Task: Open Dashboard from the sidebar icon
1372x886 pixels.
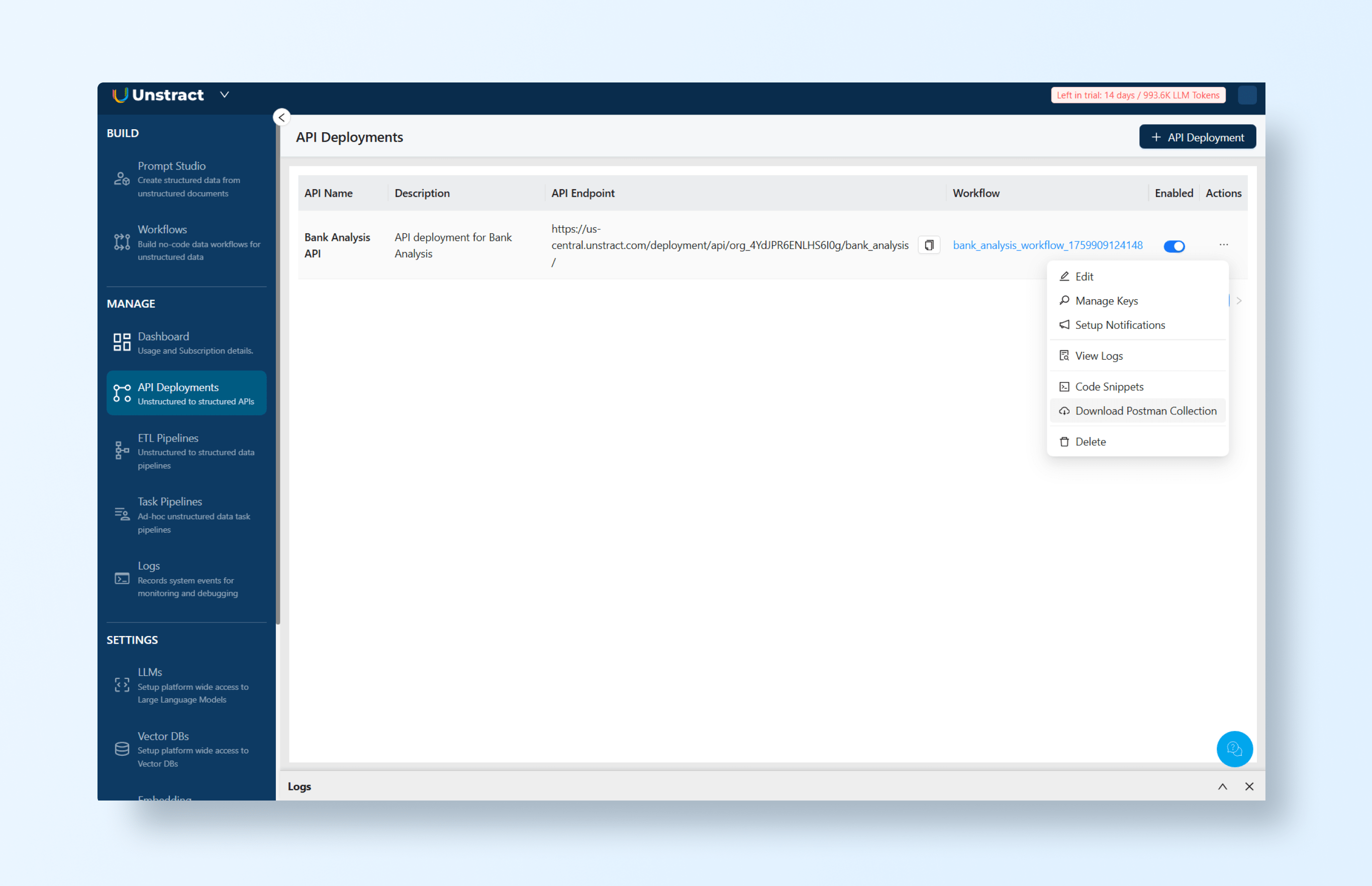Action: [121, 342]
